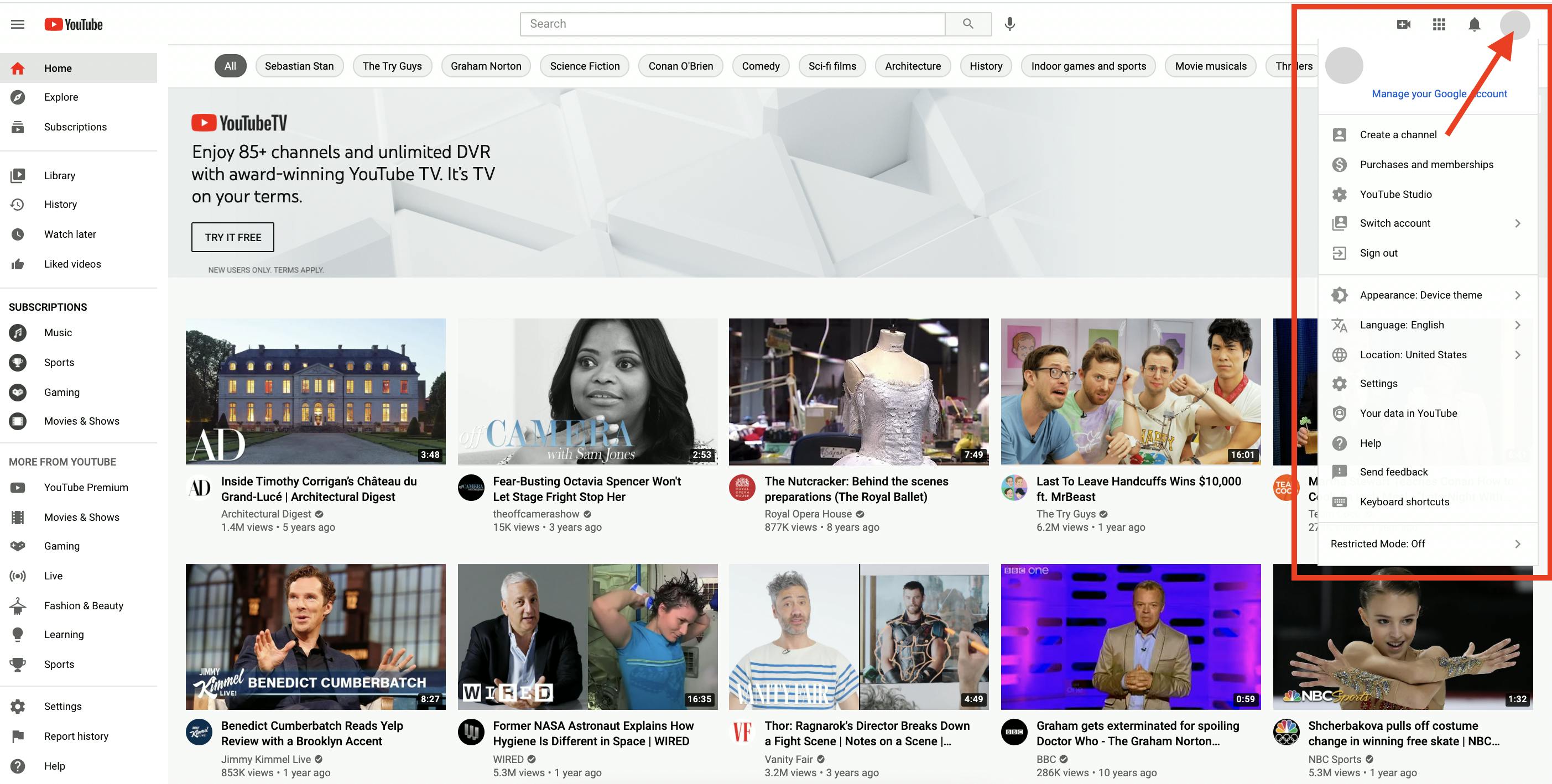
Task: Open Benedict Cumberbatch Yelp review thumbnail
Action: (316, 636)
